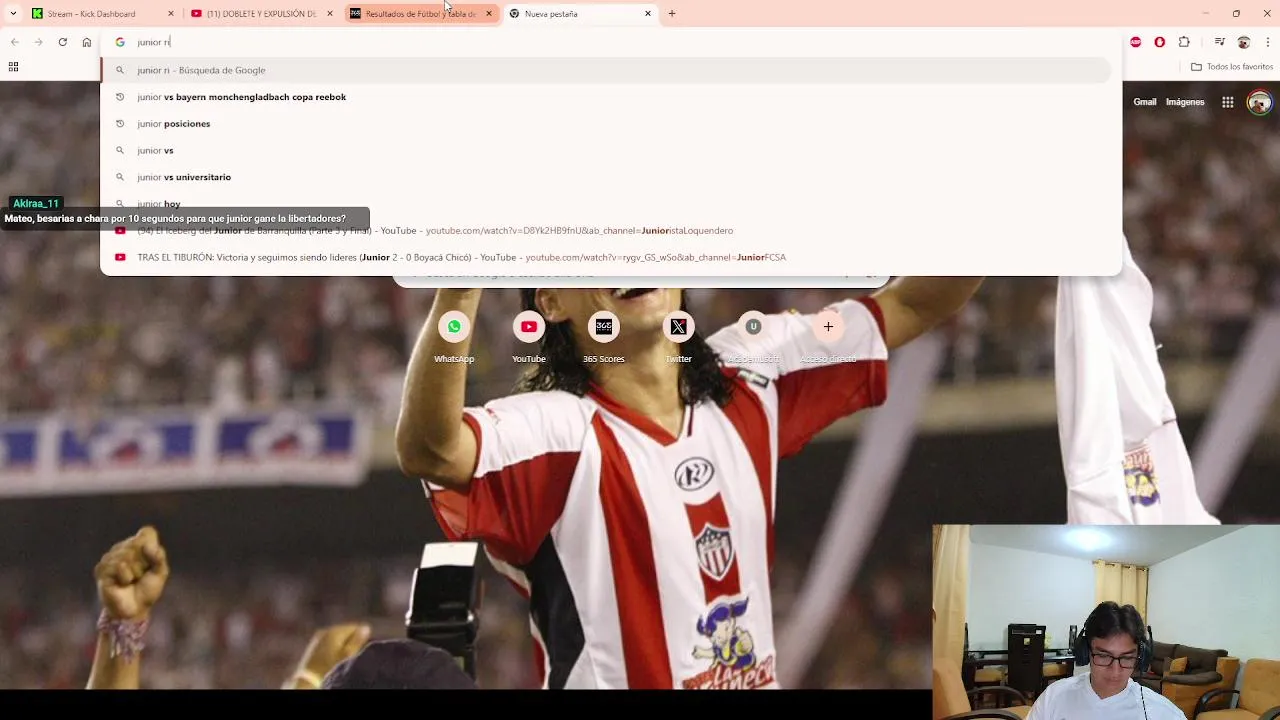Open the Extensions puzzle menu

1185,42
